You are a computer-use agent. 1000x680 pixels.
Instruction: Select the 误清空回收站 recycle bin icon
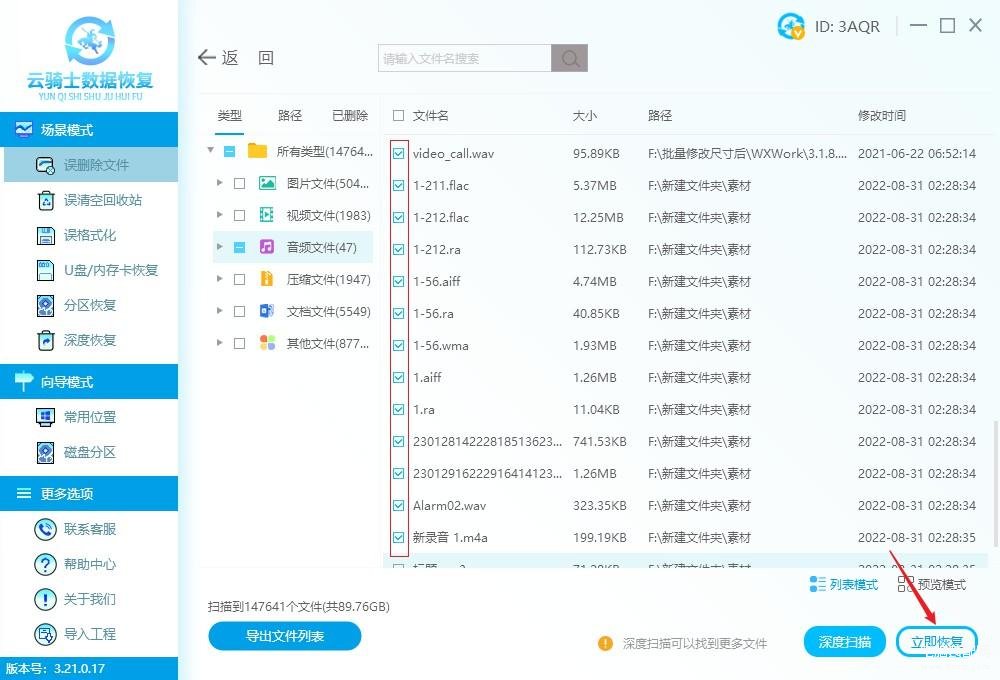(x=46, y=200)
